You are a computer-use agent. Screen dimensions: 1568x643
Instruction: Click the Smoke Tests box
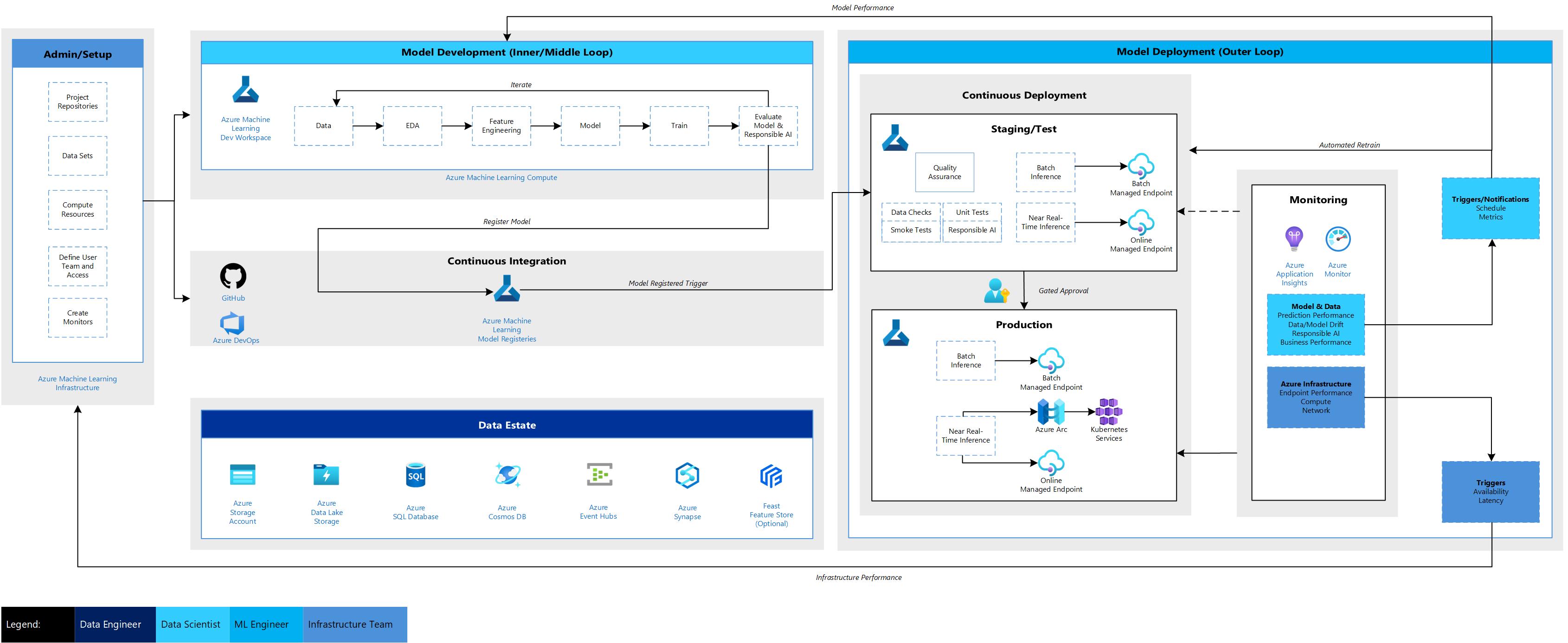[x=911, y=231]
